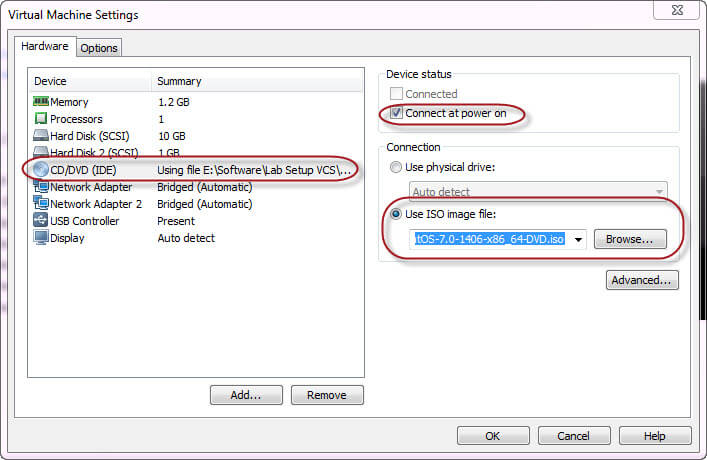The image size is (707, 460).
Task: Uncheck Connect at power on
Action: pos(396,113)
